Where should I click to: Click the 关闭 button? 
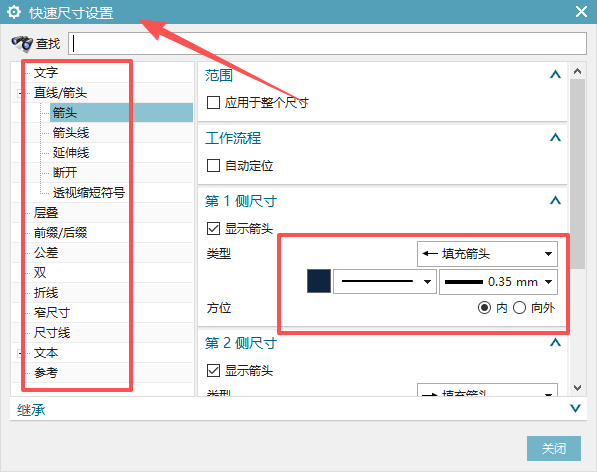[x=554, y=448]
